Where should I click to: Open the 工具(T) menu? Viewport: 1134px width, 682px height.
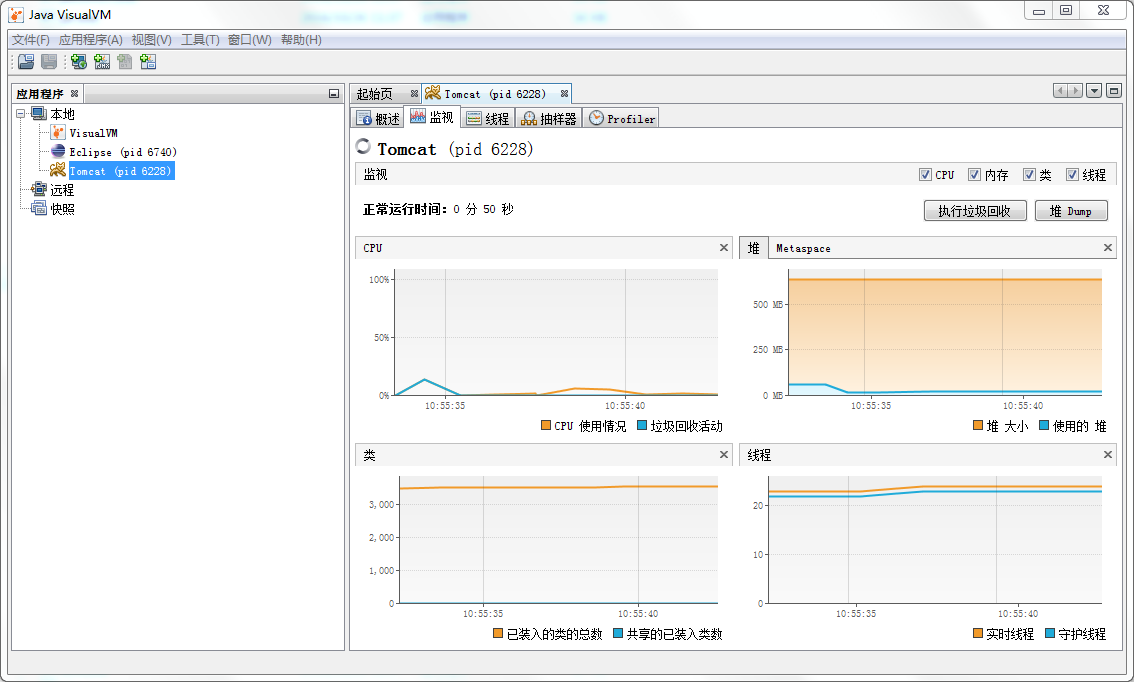(200, 40)
